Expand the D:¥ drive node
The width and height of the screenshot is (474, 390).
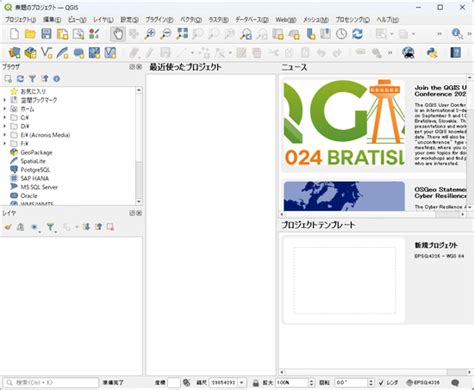5,126
